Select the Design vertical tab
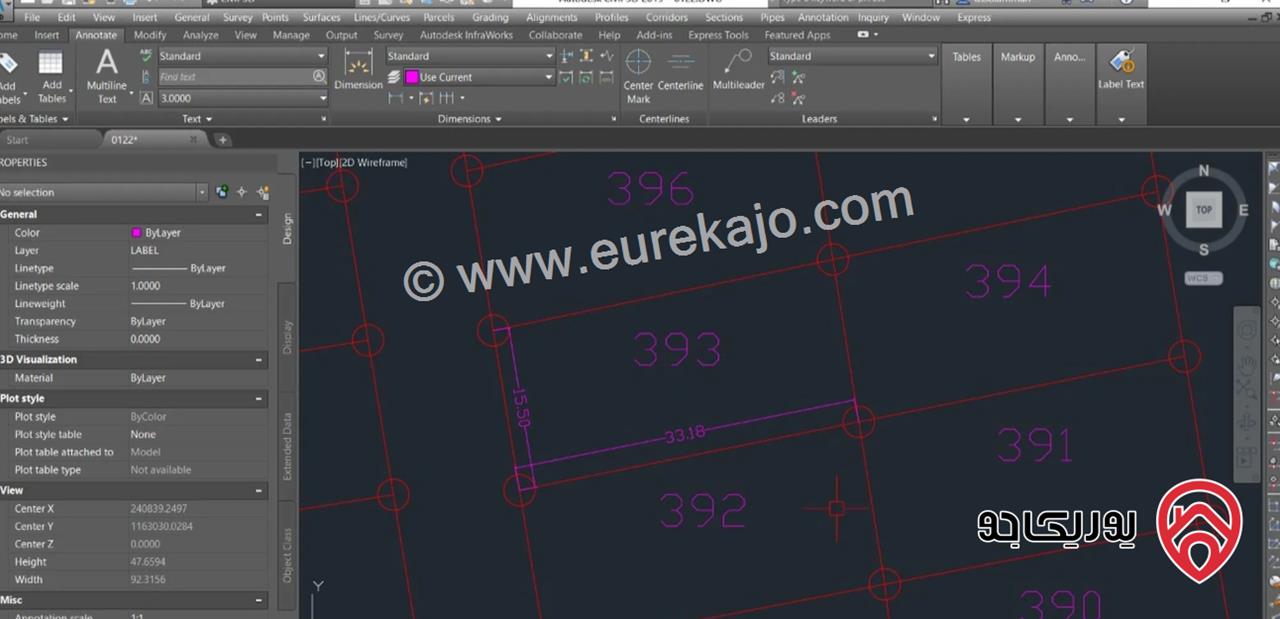This screenshot has height=619, width=1280. click(288, 230)
